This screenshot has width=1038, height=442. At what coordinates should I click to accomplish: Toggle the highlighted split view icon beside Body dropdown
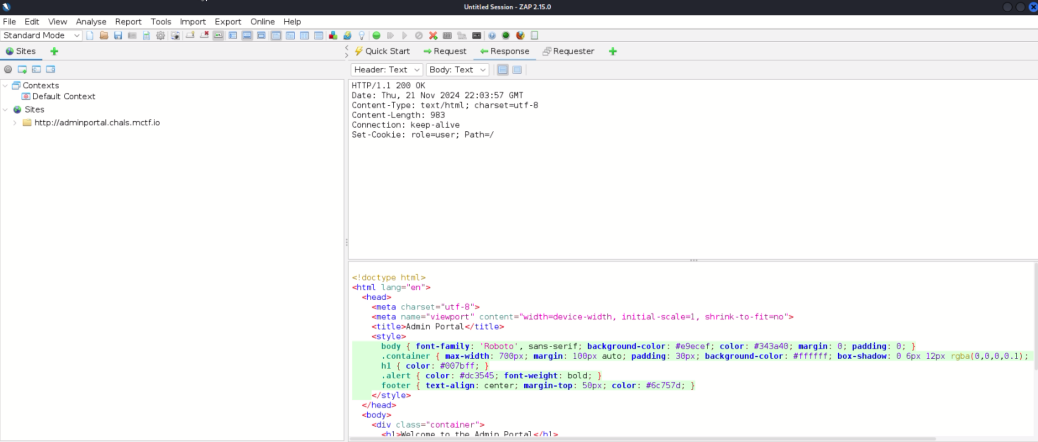tap(503, 69)
